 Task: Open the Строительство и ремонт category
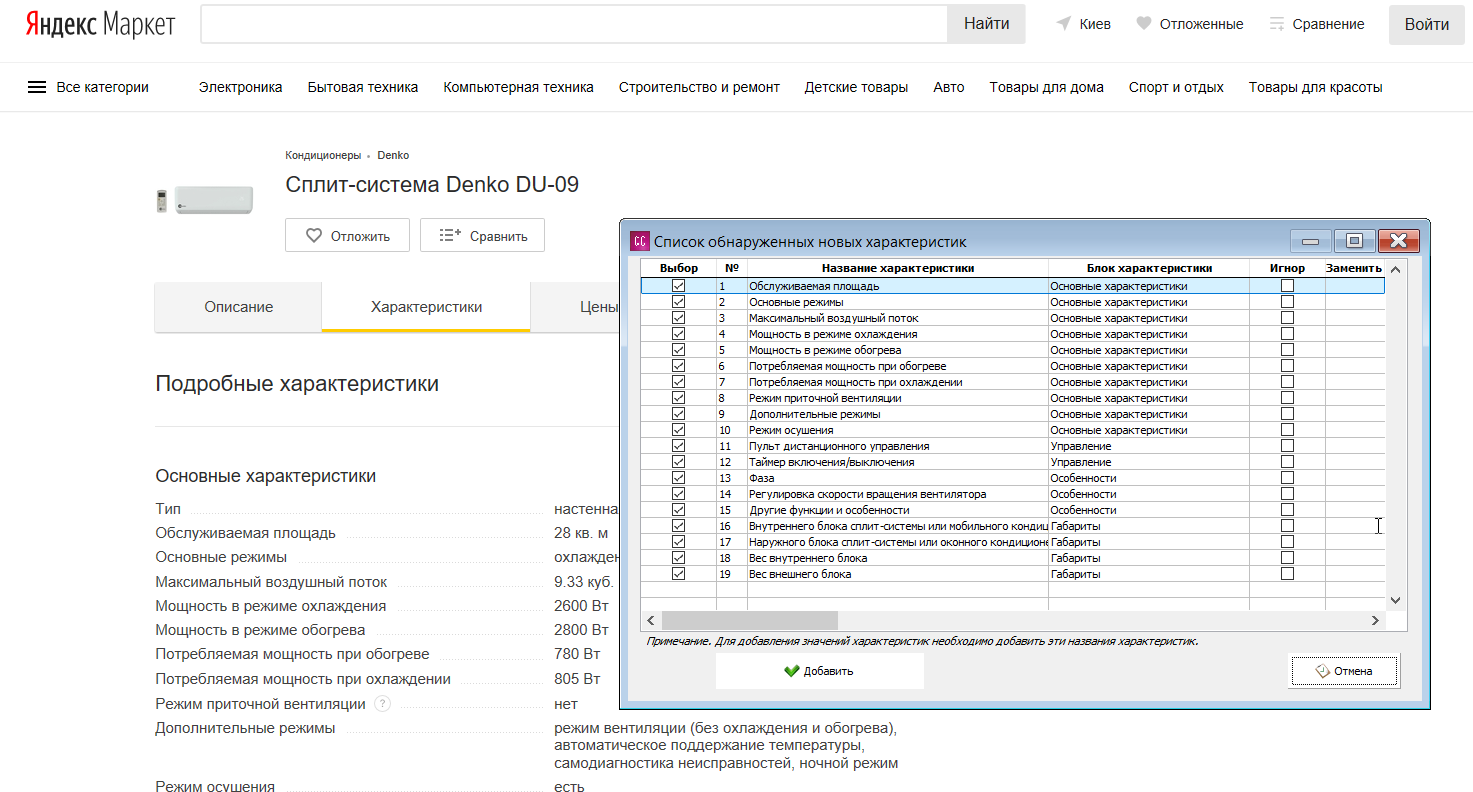click(x=699, y=87)
